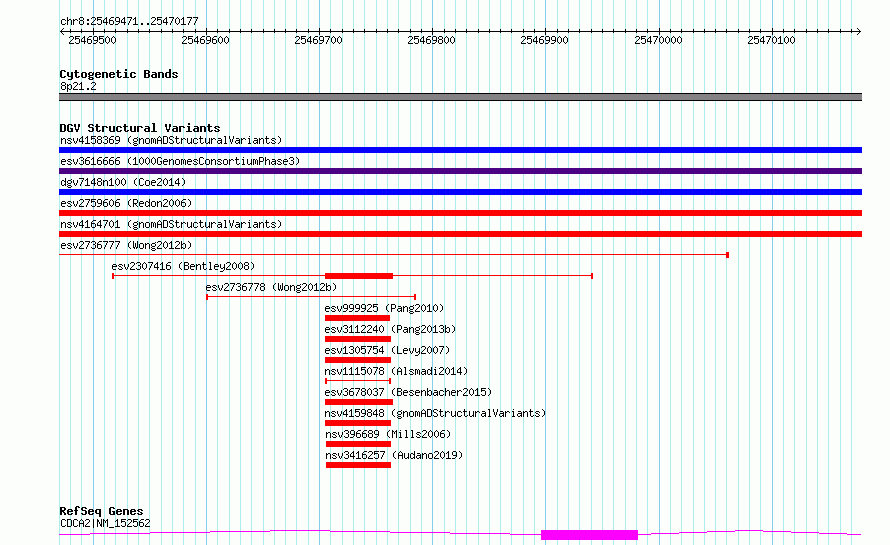
Task: Open variant esv2759606 (Redon2006) label
Action: [x=126, y=203]
